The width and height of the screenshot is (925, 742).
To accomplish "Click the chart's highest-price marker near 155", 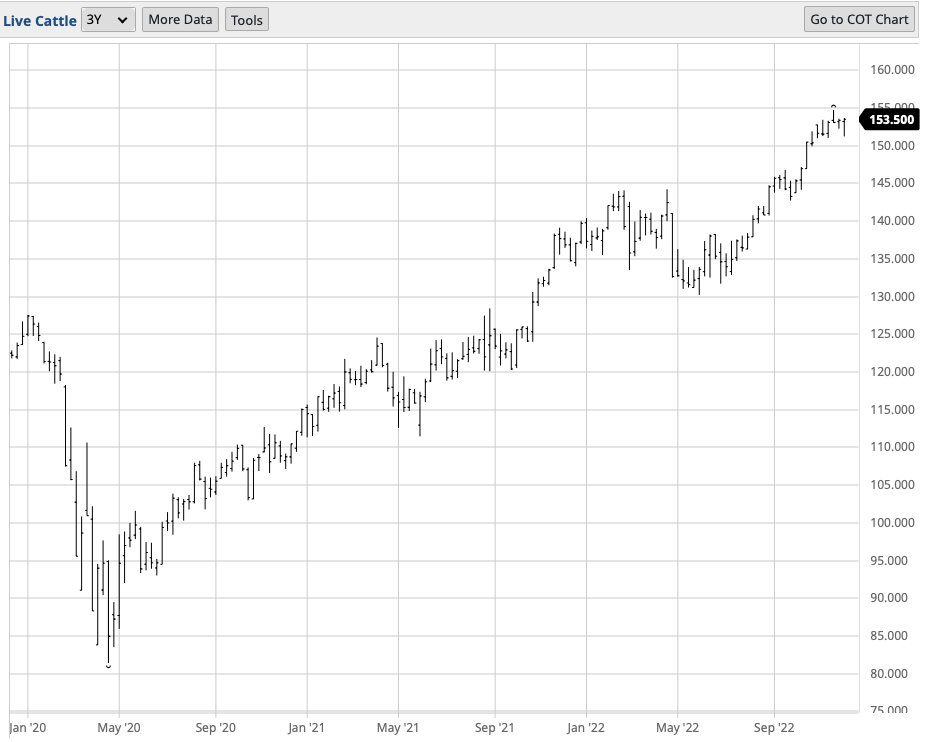I will pyautogui.click(x=834, y=106).
